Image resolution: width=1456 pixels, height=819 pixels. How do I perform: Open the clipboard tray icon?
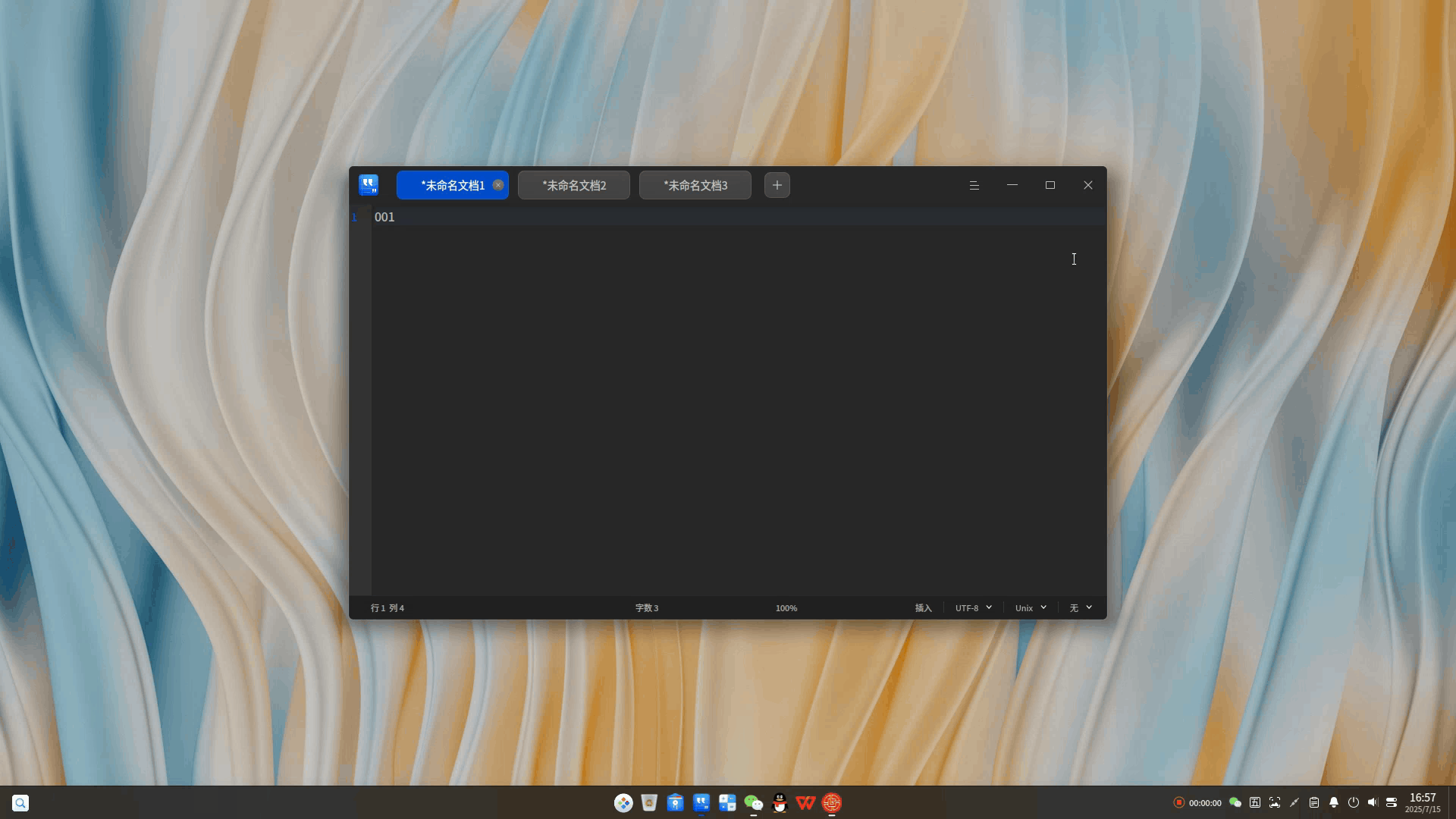[x=1314, y=802]
